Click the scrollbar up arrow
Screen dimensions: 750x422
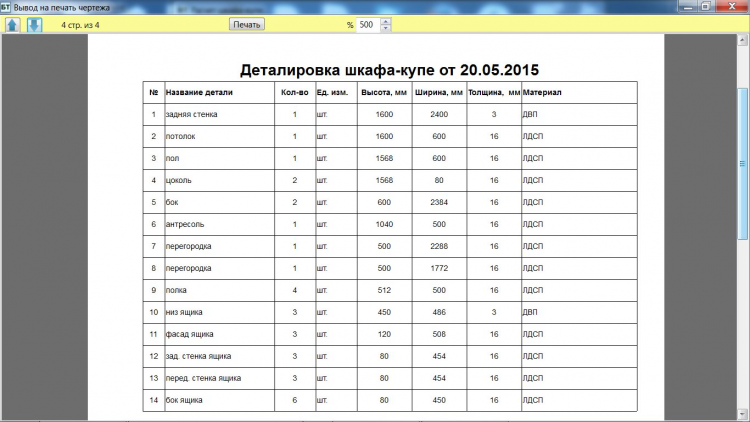click(x=742, y=41)
